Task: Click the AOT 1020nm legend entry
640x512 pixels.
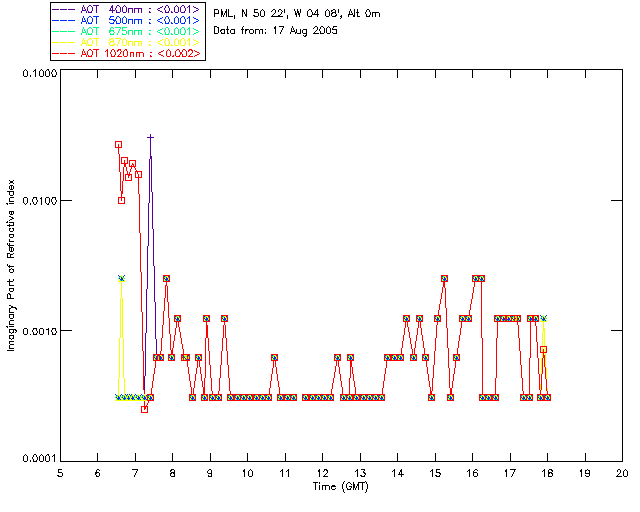Action: [126, 53]
